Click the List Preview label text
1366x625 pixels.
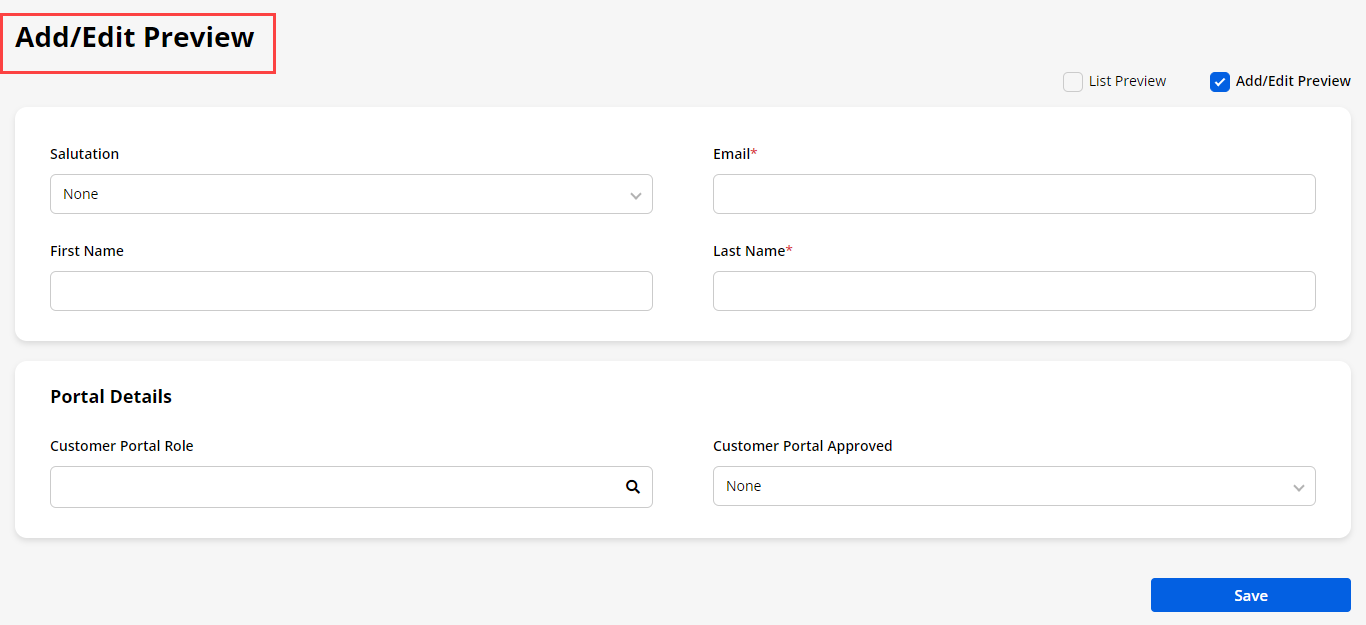click(1127, 81)
